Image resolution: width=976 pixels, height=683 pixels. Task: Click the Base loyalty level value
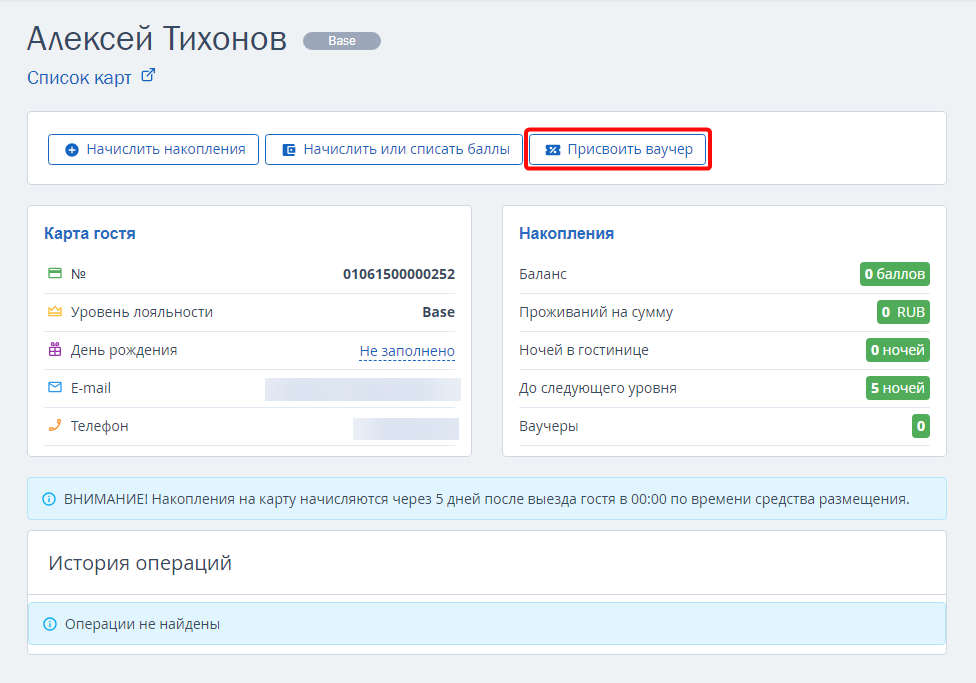tap(439, 312)
